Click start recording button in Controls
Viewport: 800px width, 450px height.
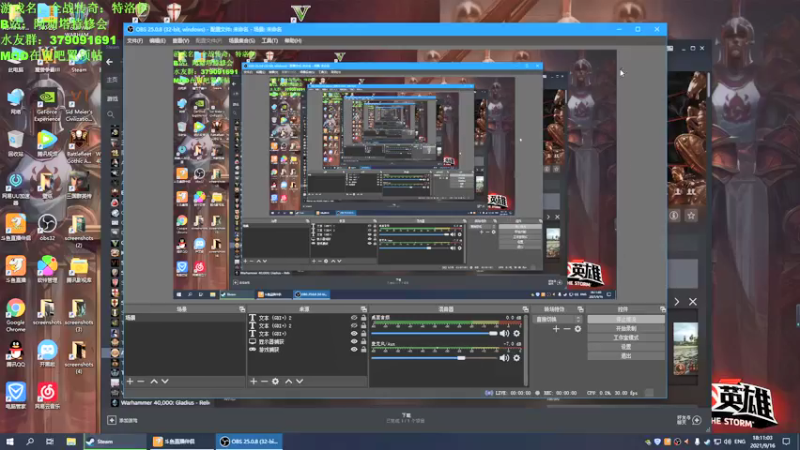(626, 329)
